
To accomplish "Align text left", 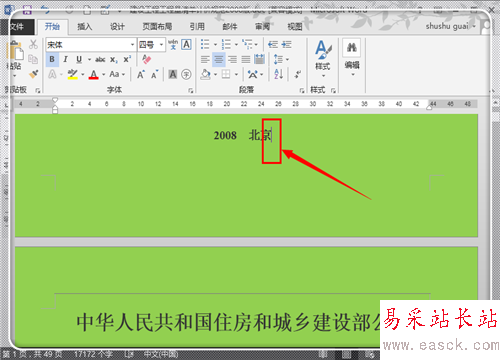I will [x=205, y=59].
